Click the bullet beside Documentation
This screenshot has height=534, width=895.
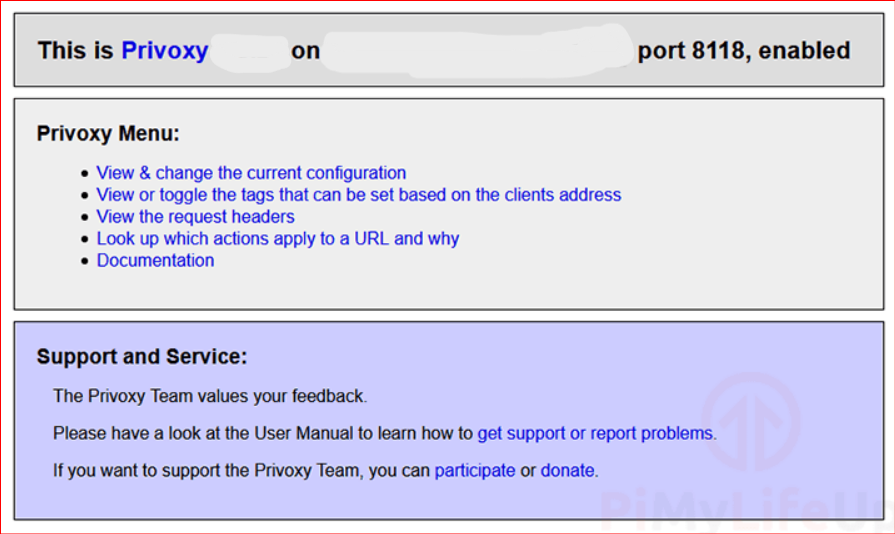[x=85, y=262]
